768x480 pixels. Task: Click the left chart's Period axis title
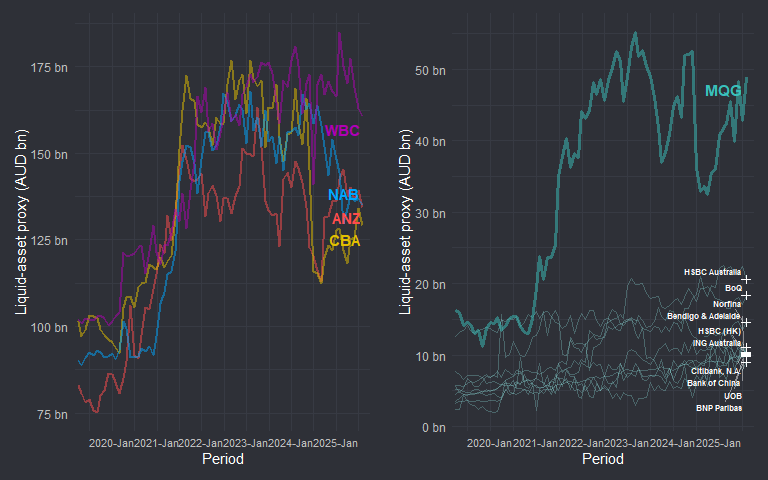pos(222,459)
